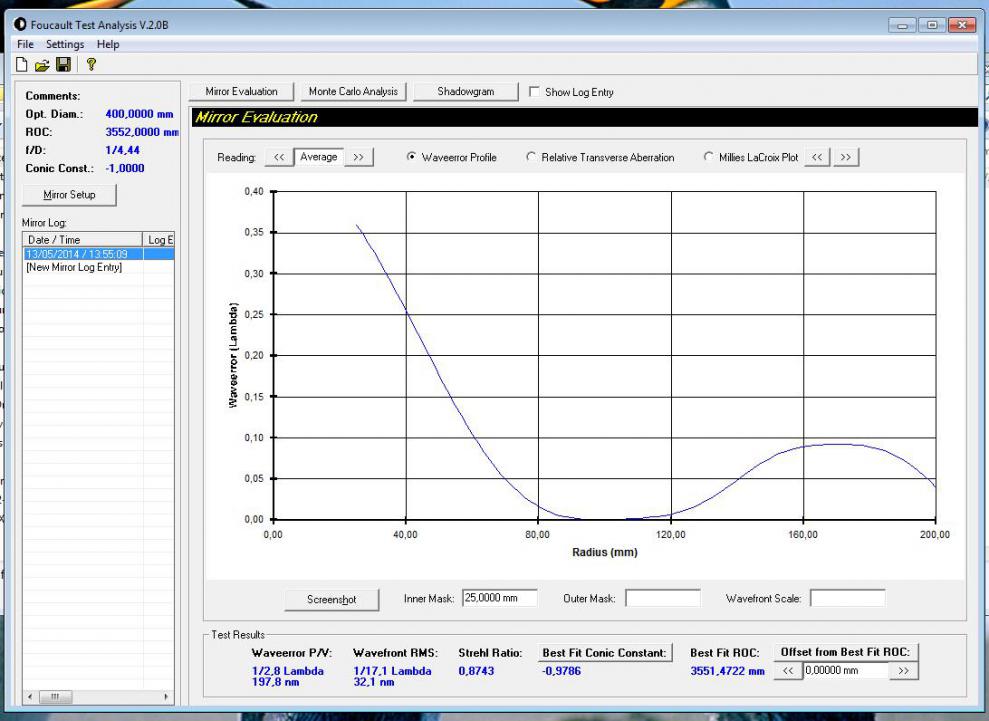Image resolution: width=989 pixels, height=721 pixels.
Task: Click the Mirror Log horizontal scrollbar thumb
Action: [x=55, y=696]
